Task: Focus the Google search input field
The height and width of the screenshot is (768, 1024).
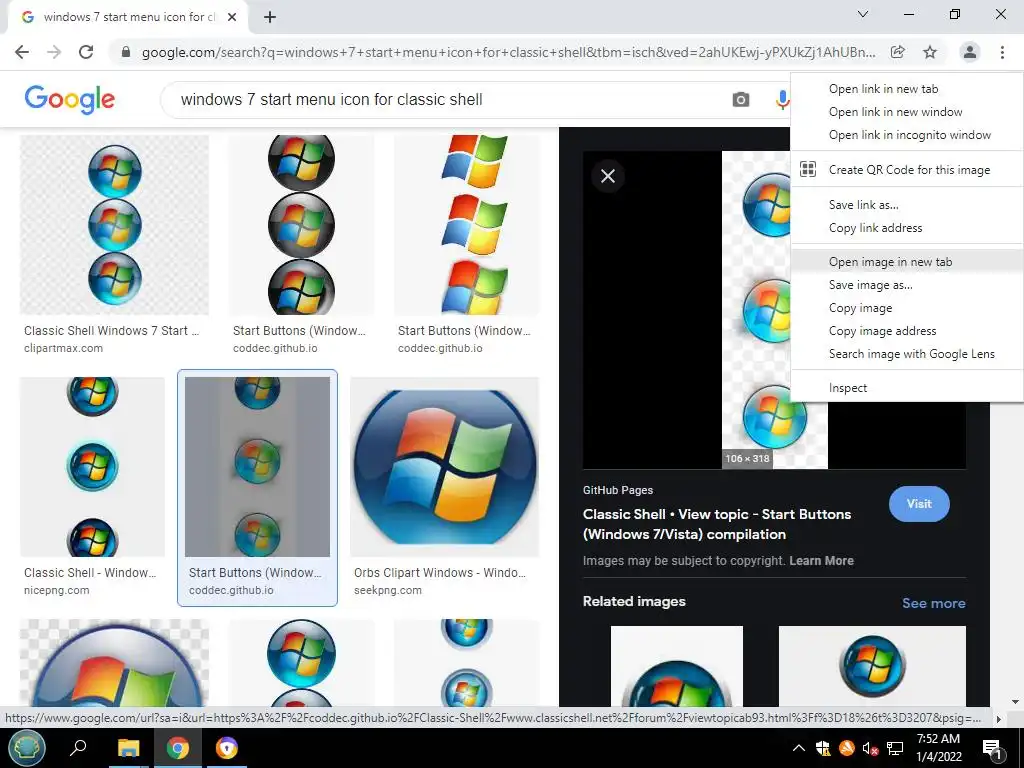Action: (x=451, y=100)
